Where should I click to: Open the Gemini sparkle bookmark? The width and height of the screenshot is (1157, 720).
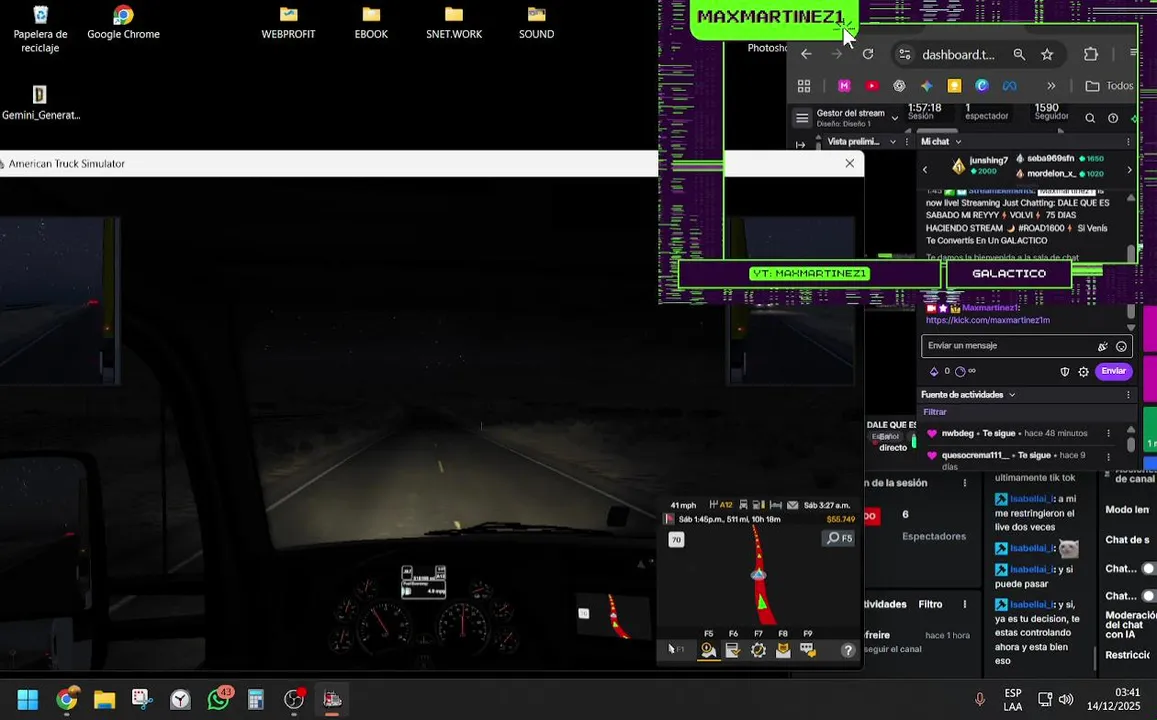point(927,86)
